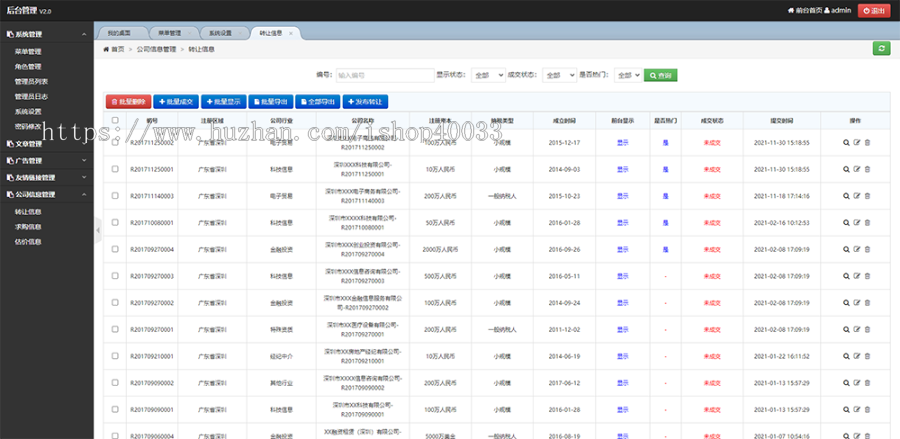The height and width of the screenshot is (439, 900).
Task: Open 求购信息 in the sidebar menu
Action: tap(28, 226)
